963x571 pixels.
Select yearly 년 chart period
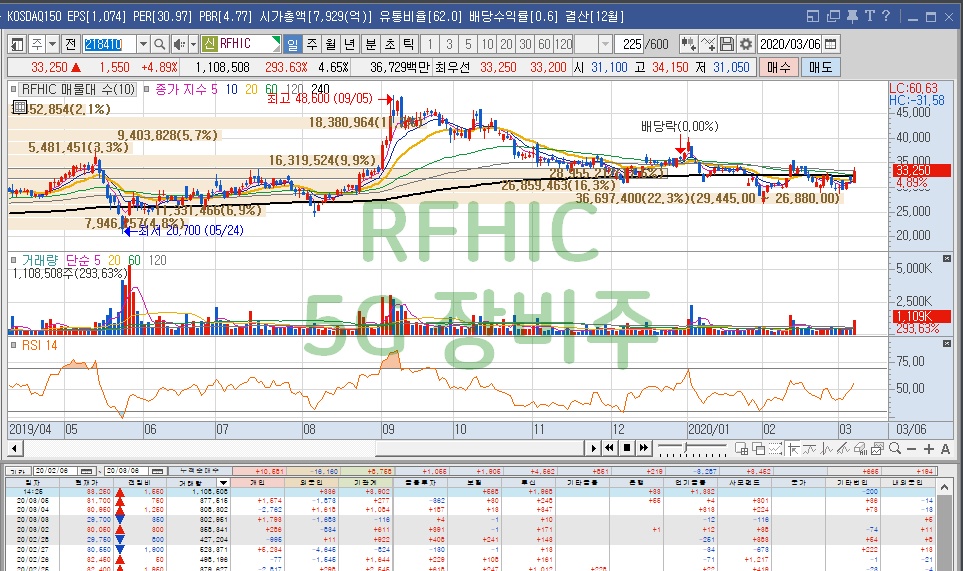pos(349,44)
